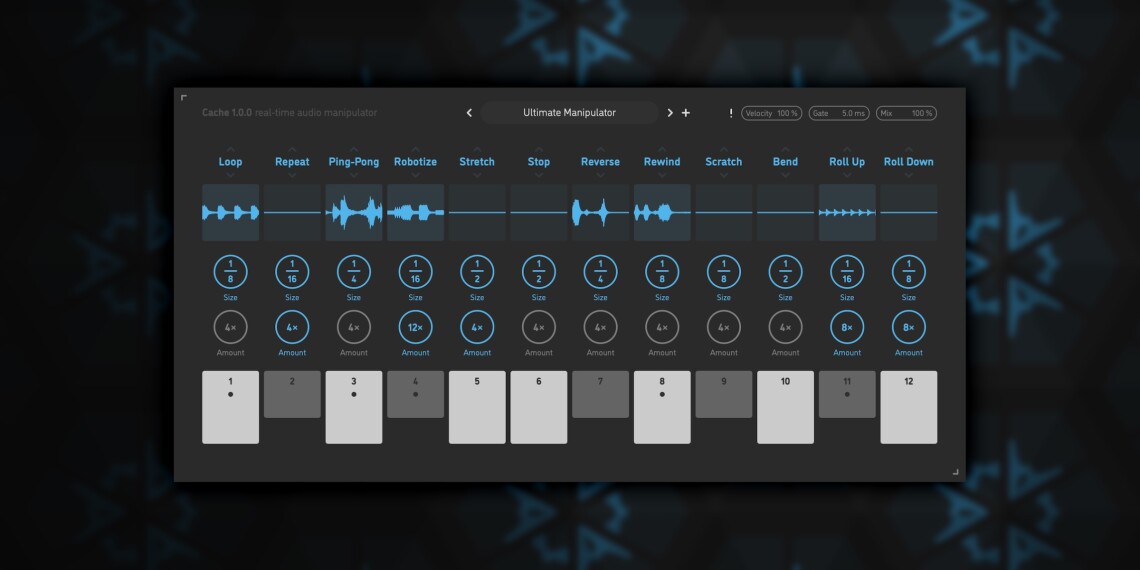Image resolution: width=1140 pixels, height=570 pixels.
Task: Click the exclamation mark icon
Action: click(x=731, y=113)
